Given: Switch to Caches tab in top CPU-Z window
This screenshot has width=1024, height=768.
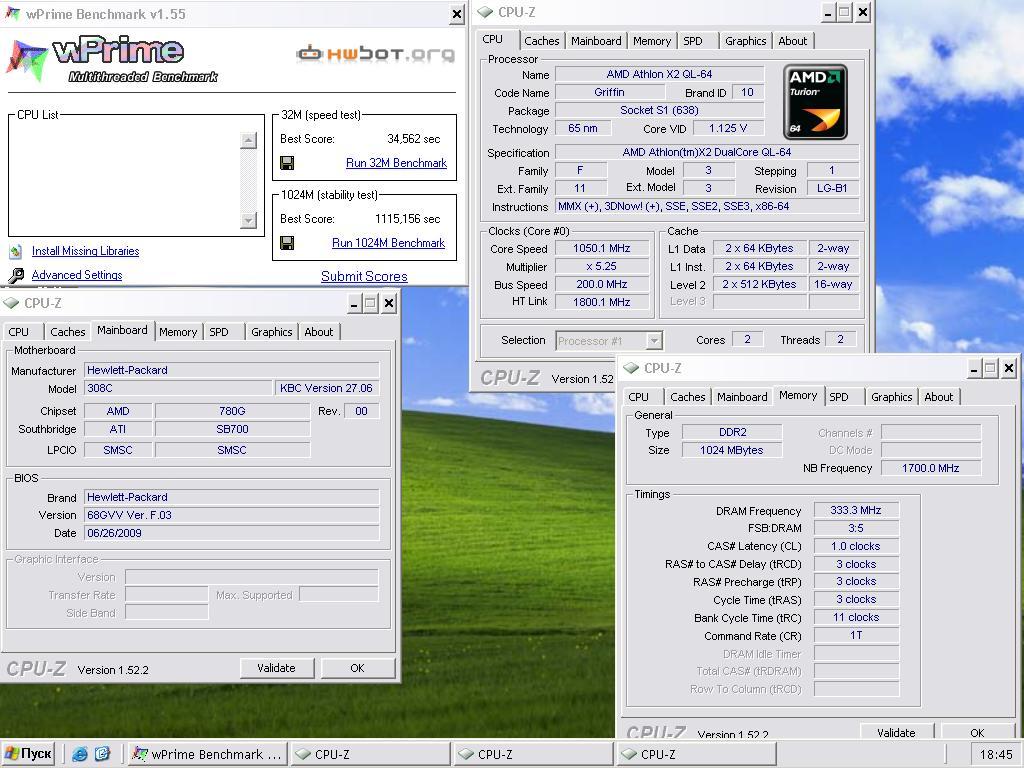Looking at the screenshot, I should pos(541,40).
